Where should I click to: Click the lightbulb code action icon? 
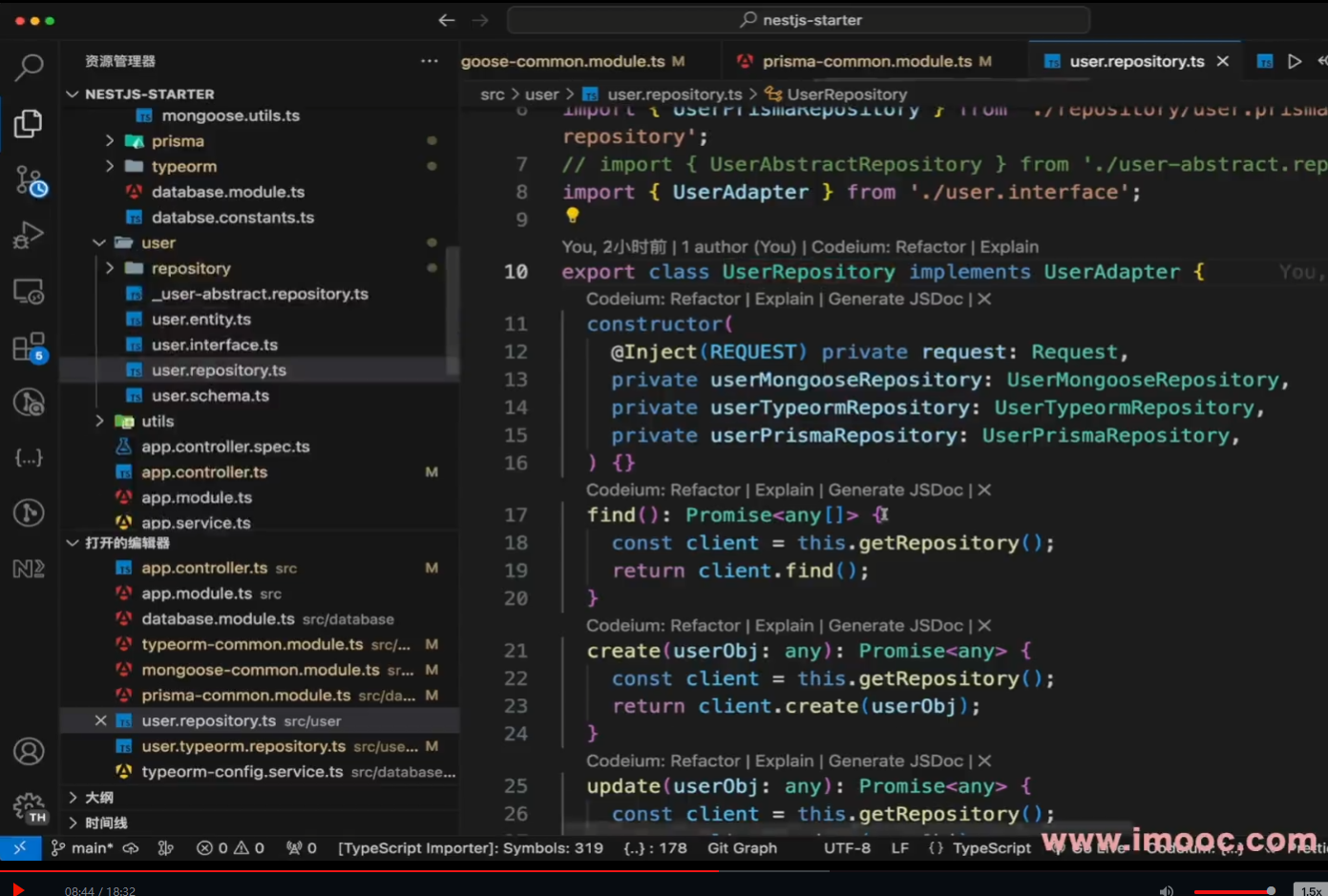click(x=573, y=216)
